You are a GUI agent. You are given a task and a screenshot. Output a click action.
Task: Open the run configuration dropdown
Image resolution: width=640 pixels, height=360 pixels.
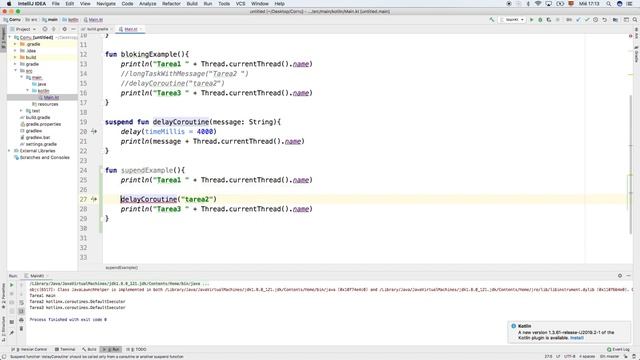tap(512, 20)
